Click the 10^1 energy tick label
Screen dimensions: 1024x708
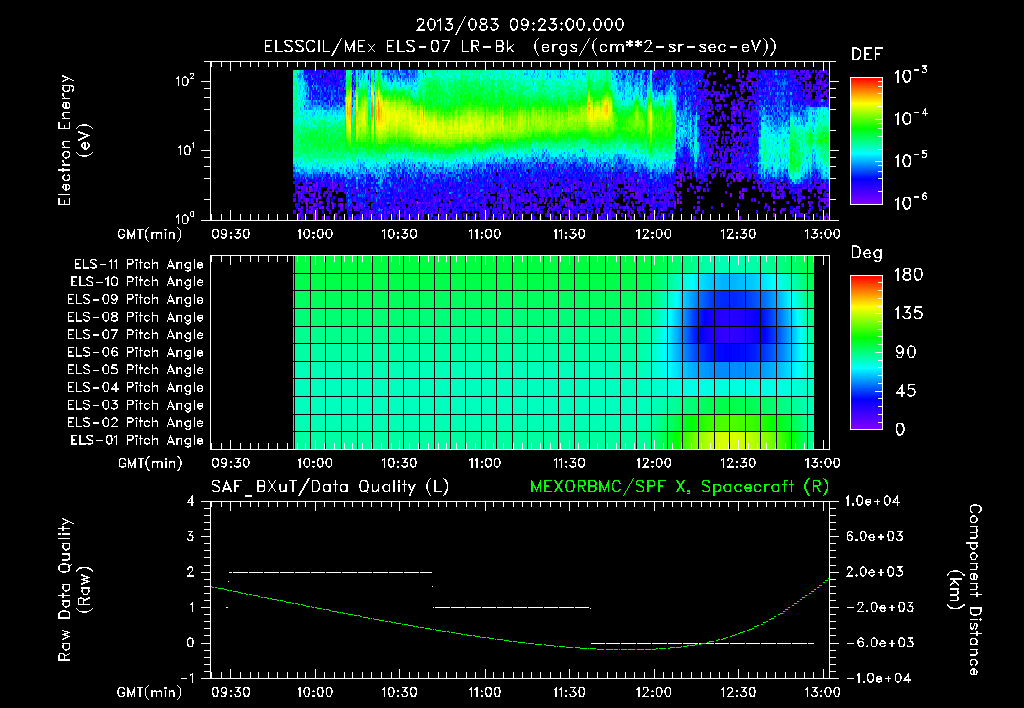pyautogui.click(x=185, y=150)
